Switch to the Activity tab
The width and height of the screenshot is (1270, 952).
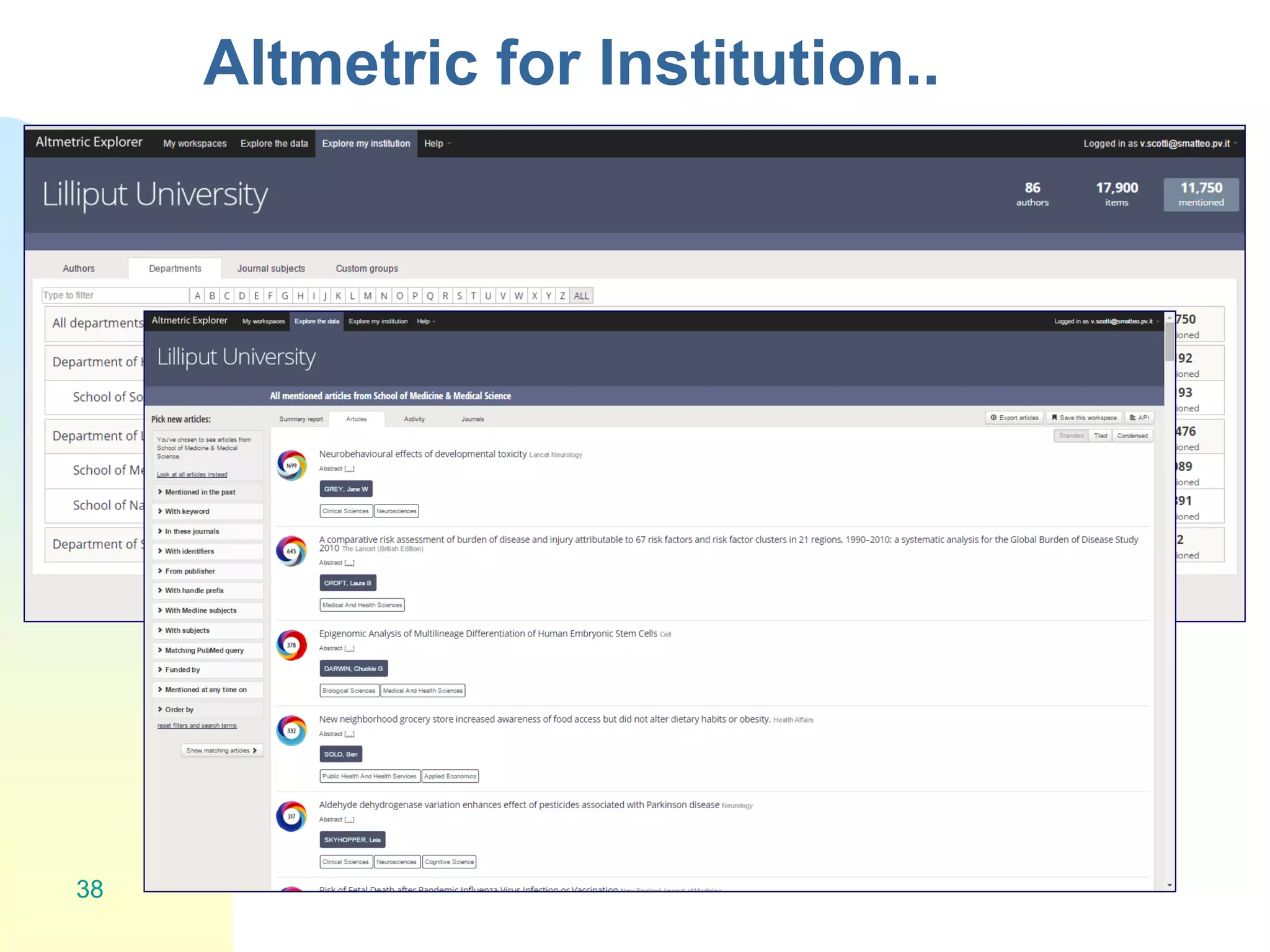(414, 419)
